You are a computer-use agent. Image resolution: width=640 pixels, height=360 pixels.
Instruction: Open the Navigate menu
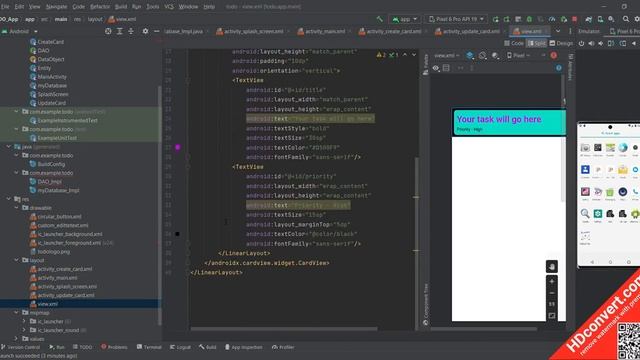click(56, 7)
